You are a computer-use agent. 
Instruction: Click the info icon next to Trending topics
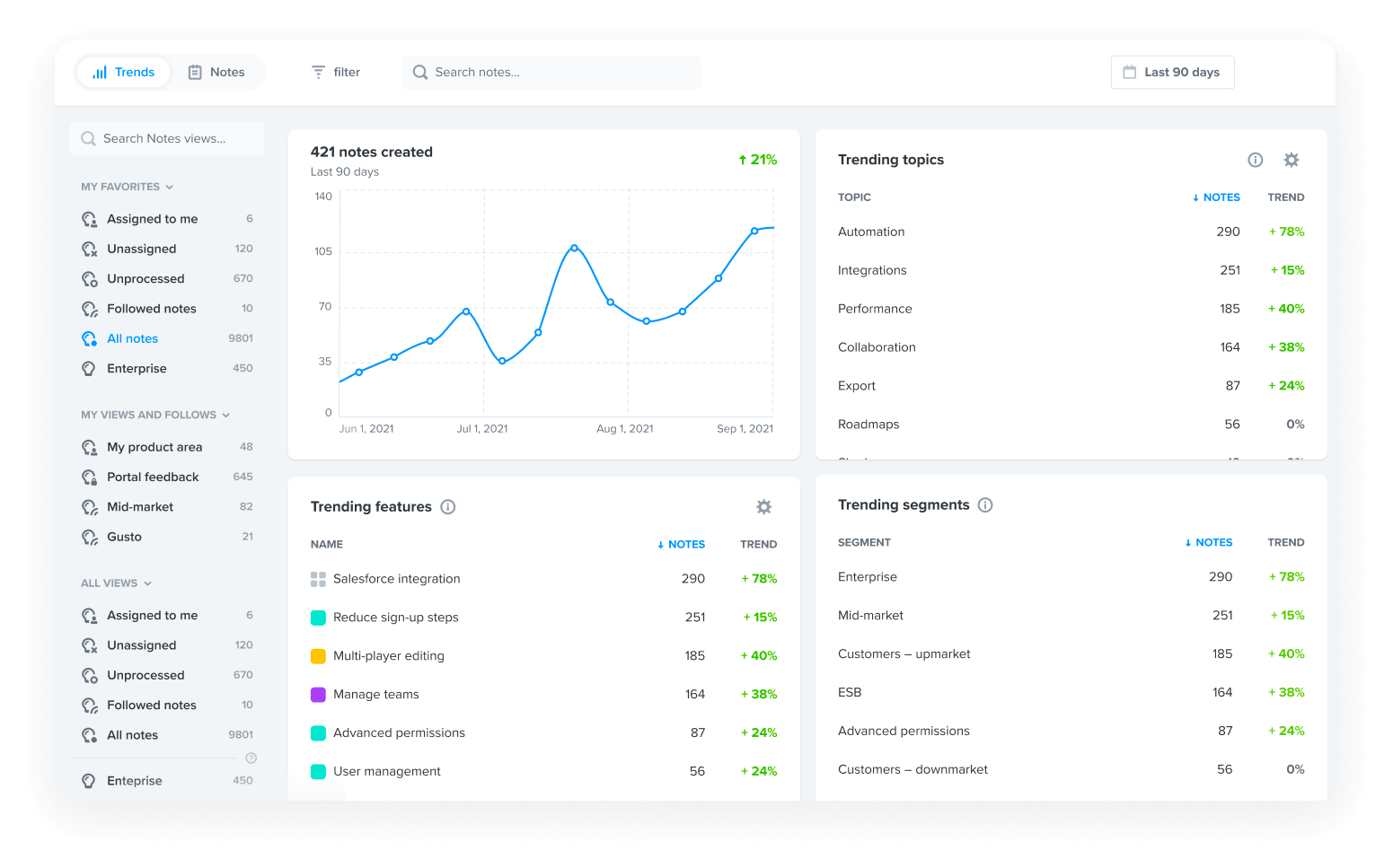(1255, 160)
